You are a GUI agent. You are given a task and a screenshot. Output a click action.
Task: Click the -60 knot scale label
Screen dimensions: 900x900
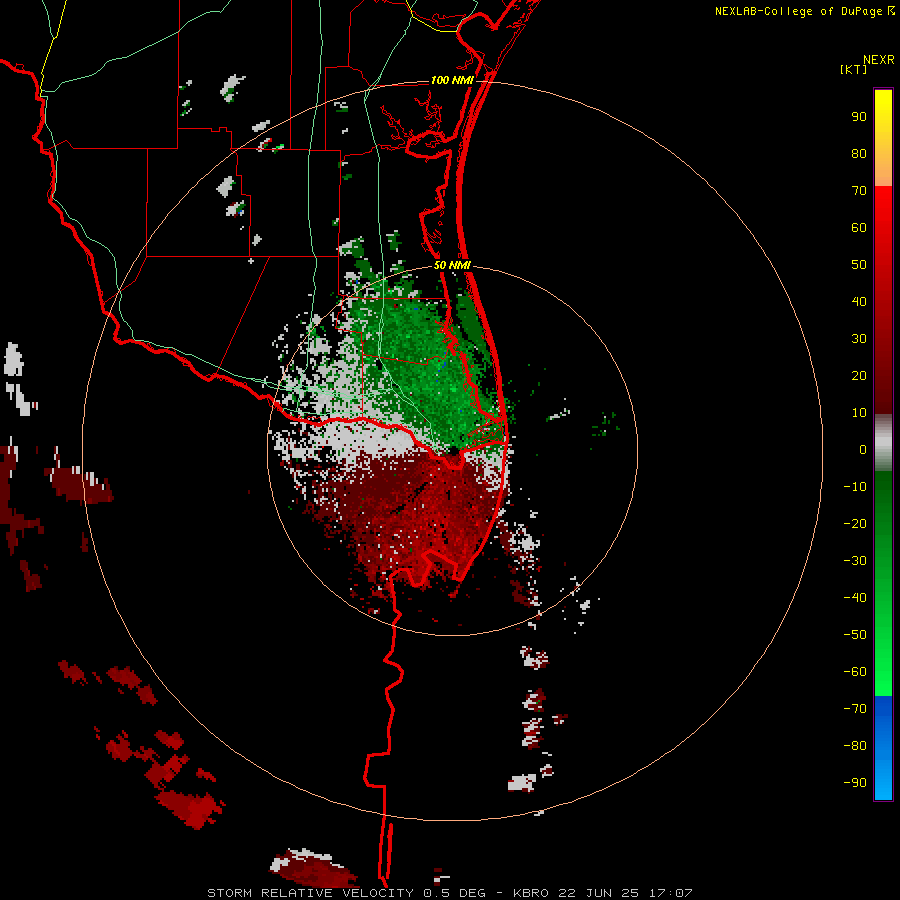pyautogui.click(x=855, y=672)
